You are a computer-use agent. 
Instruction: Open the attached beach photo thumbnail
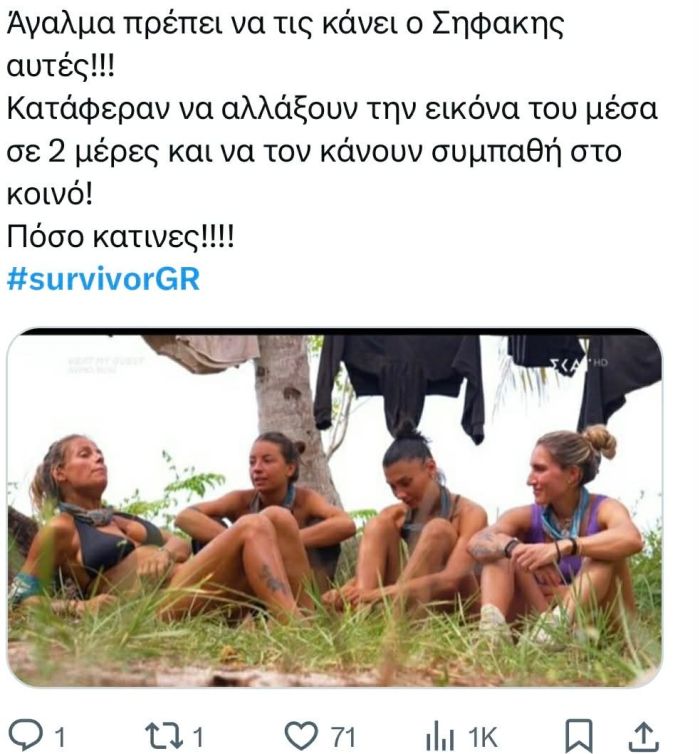(334, 507)
